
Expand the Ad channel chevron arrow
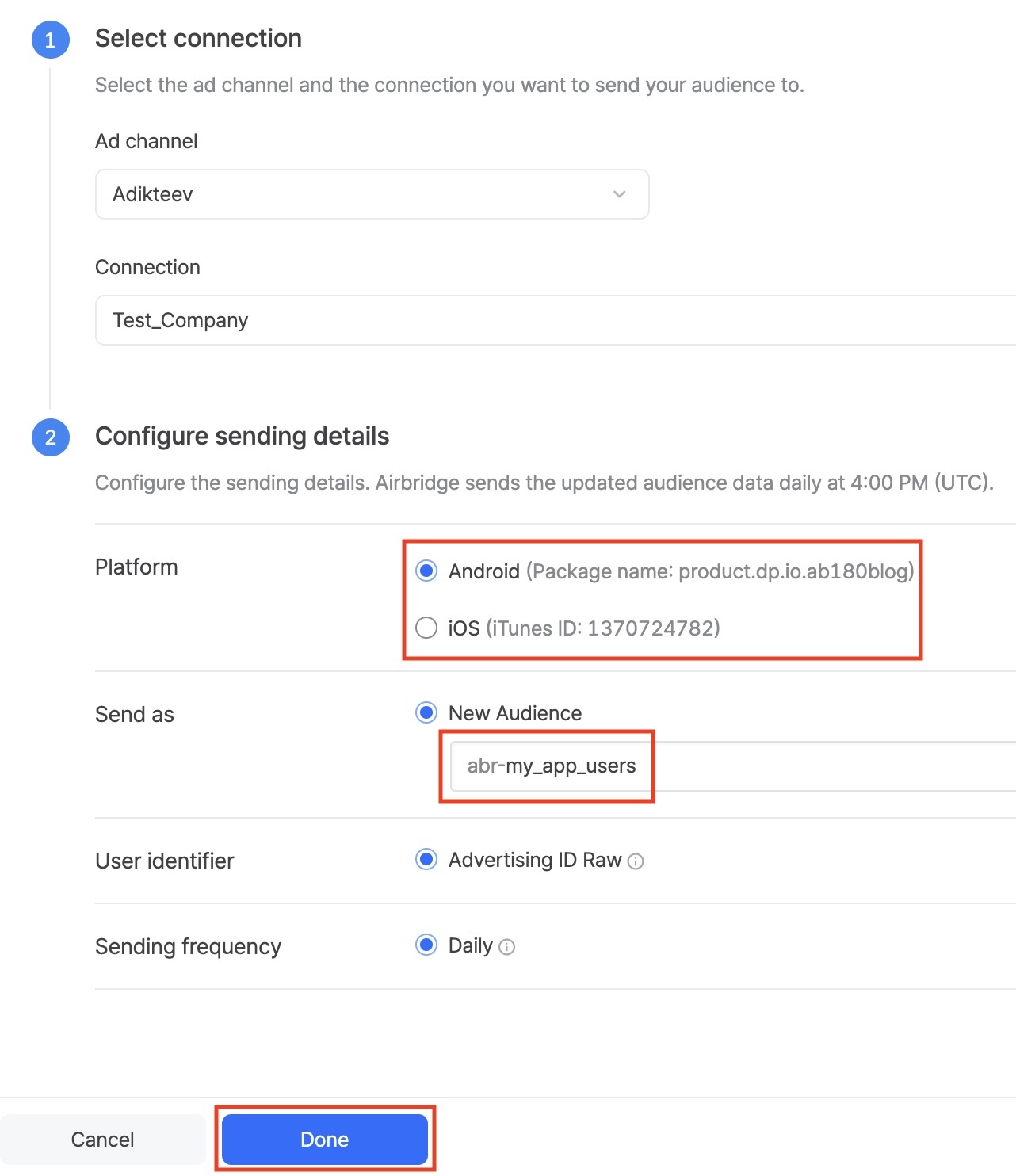point(620,194)
